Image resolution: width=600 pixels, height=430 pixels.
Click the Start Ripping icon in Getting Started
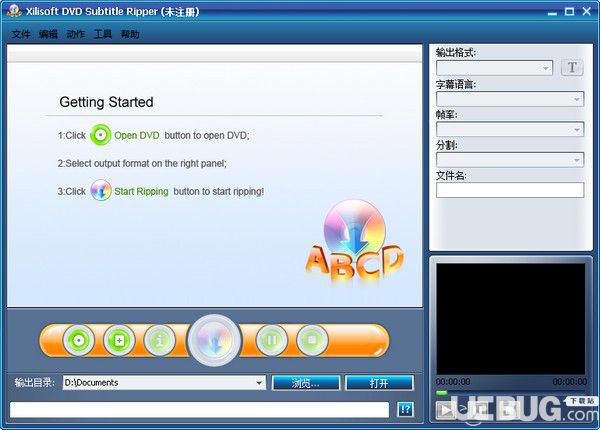101,191
